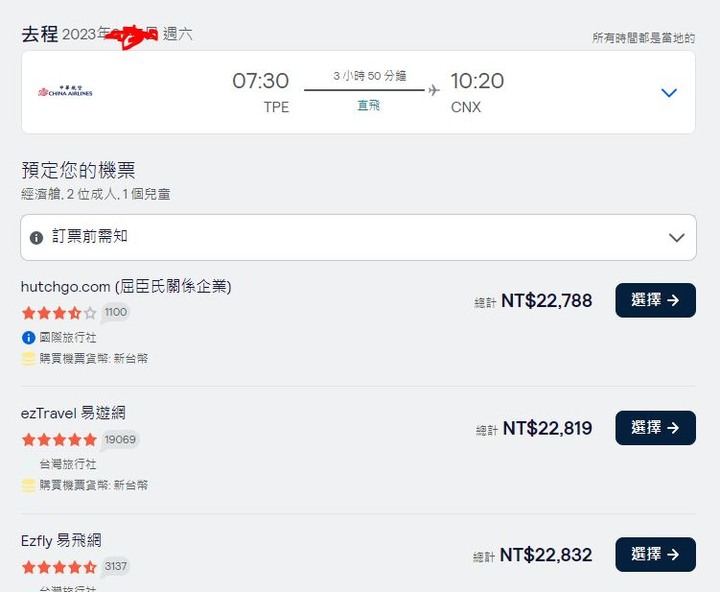Viewport: 720px width, 592px height.
Task: Click the airplane icon on flight route
Action: pos(433,90)
